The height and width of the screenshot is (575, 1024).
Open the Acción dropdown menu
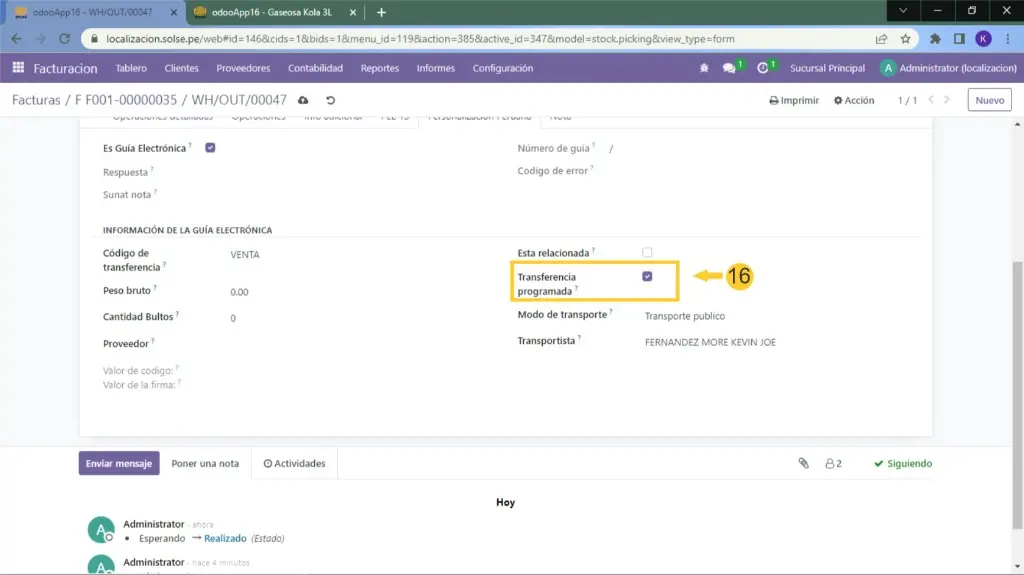pyautogui.click(x=852, y=101)
